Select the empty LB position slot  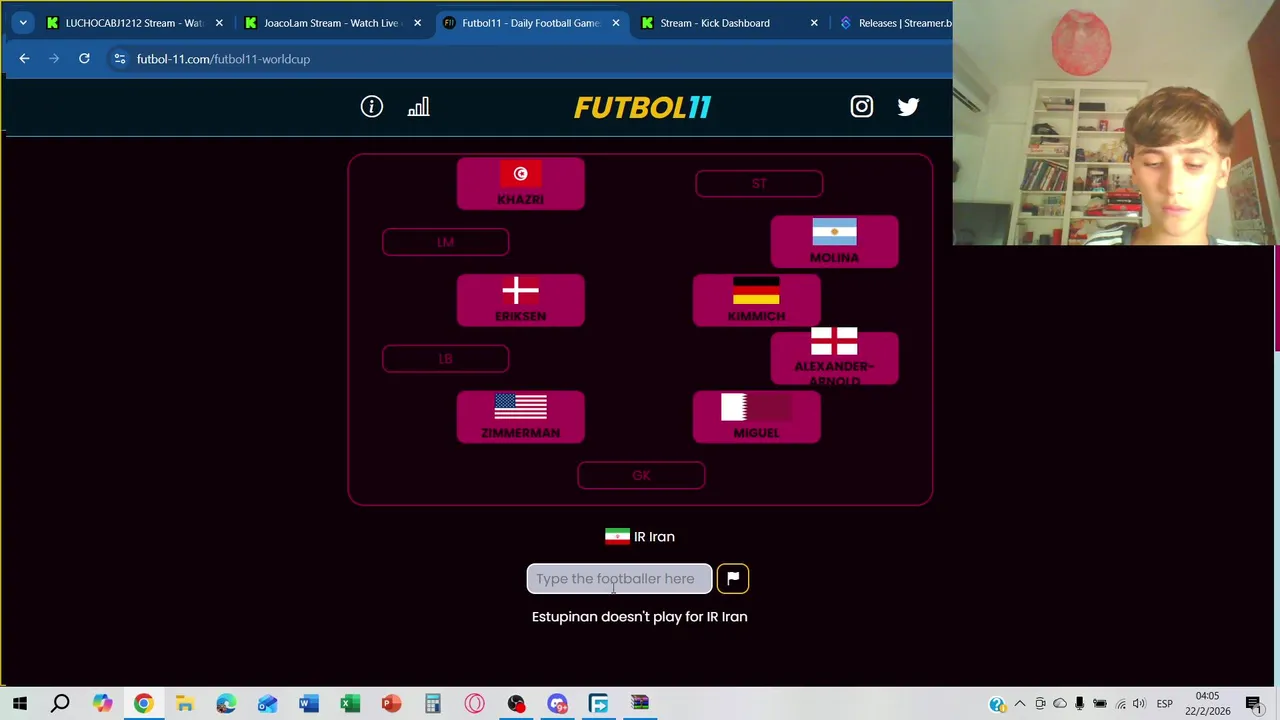coord(445,358)
